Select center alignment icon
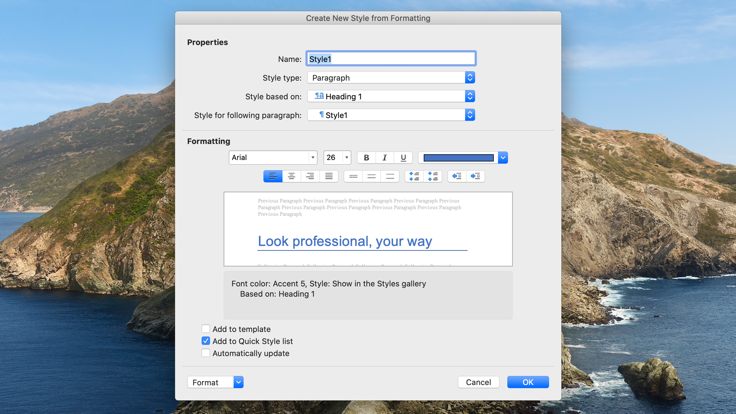 (291, 176)
